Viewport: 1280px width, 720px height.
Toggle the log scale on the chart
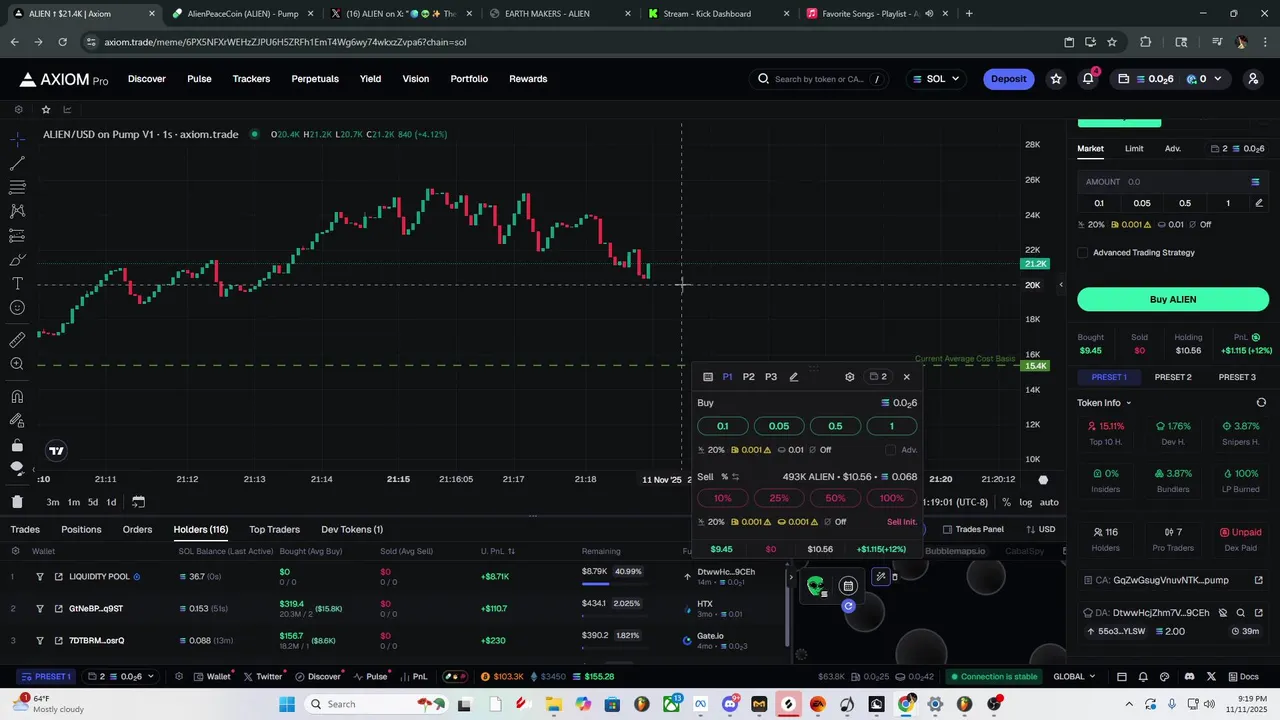1026,502
